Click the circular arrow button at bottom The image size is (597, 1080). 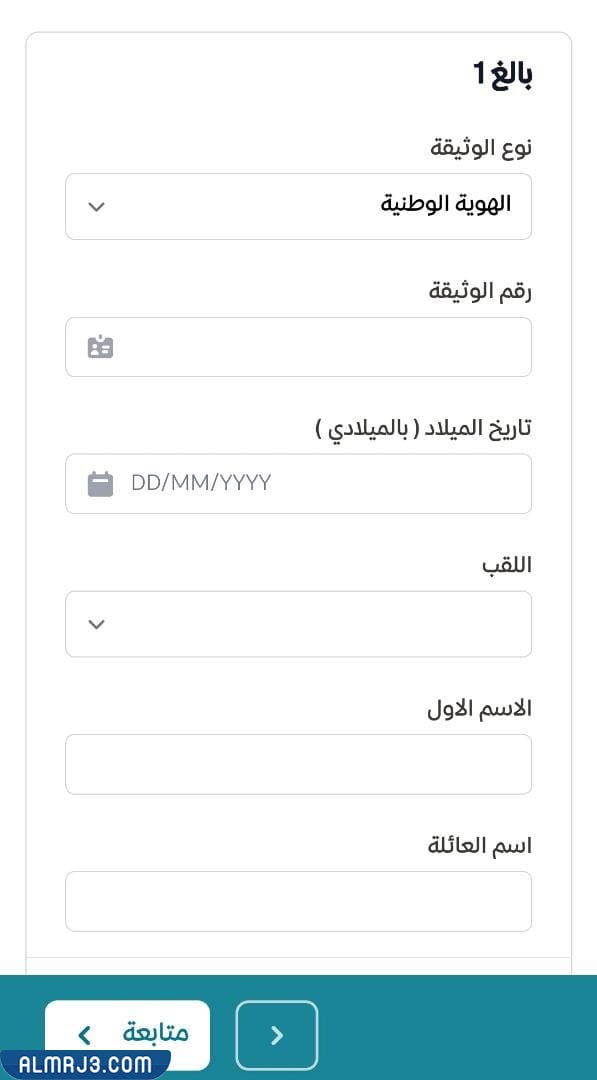coord(277,1035)
